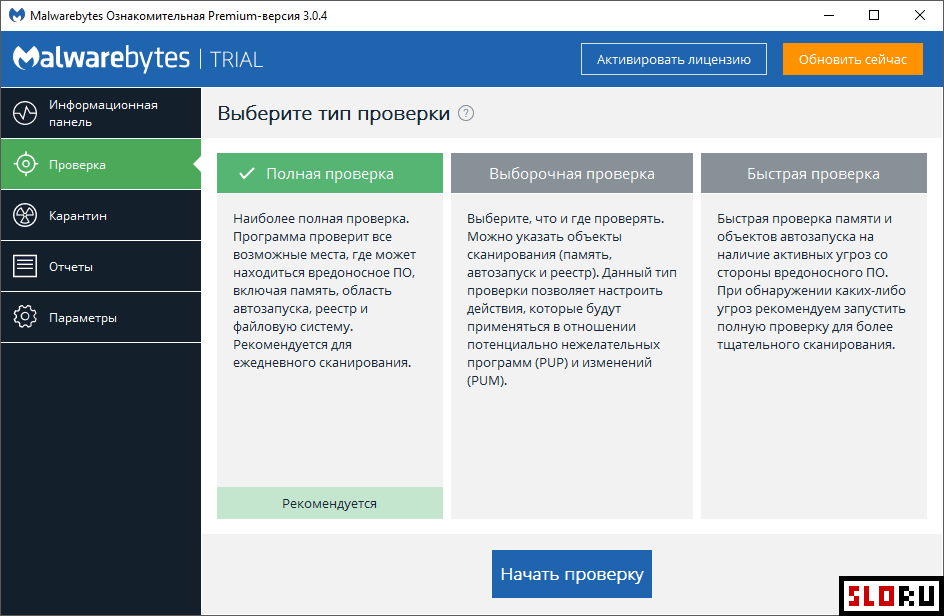Open the Информационная панель section

pos(101,113)
